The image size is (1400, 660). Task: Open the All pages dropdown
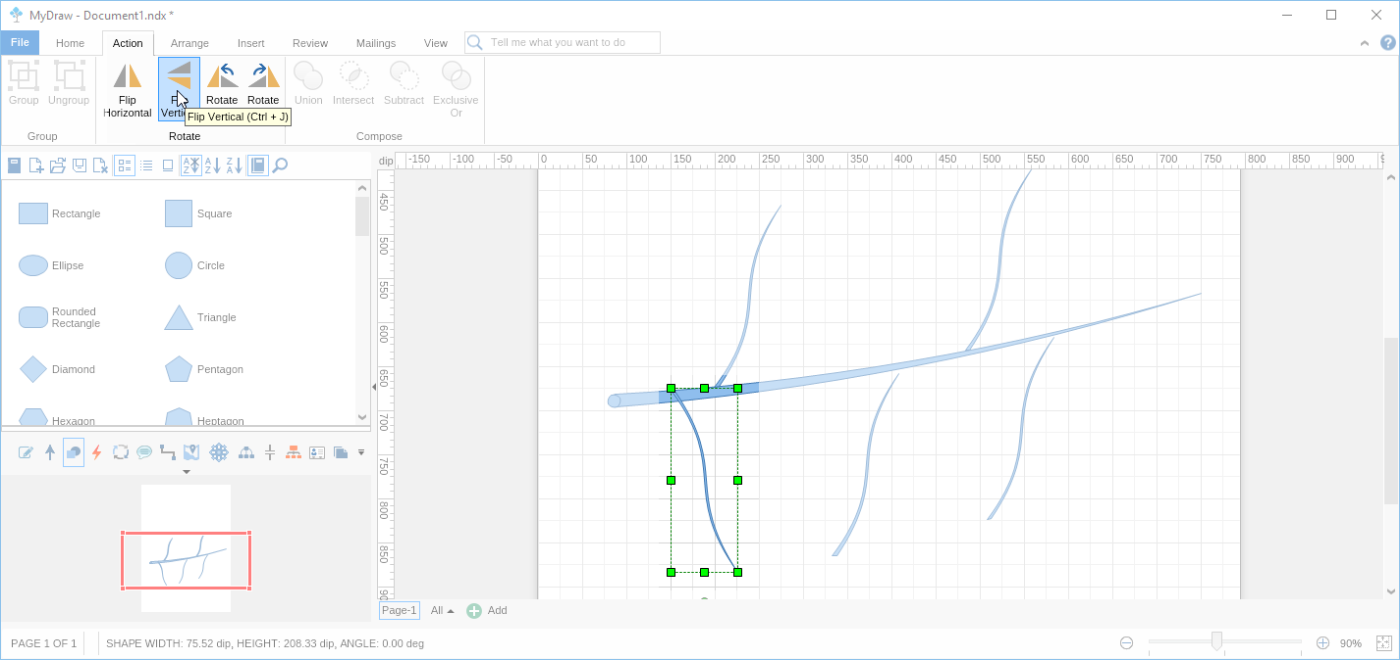(442, 611)
